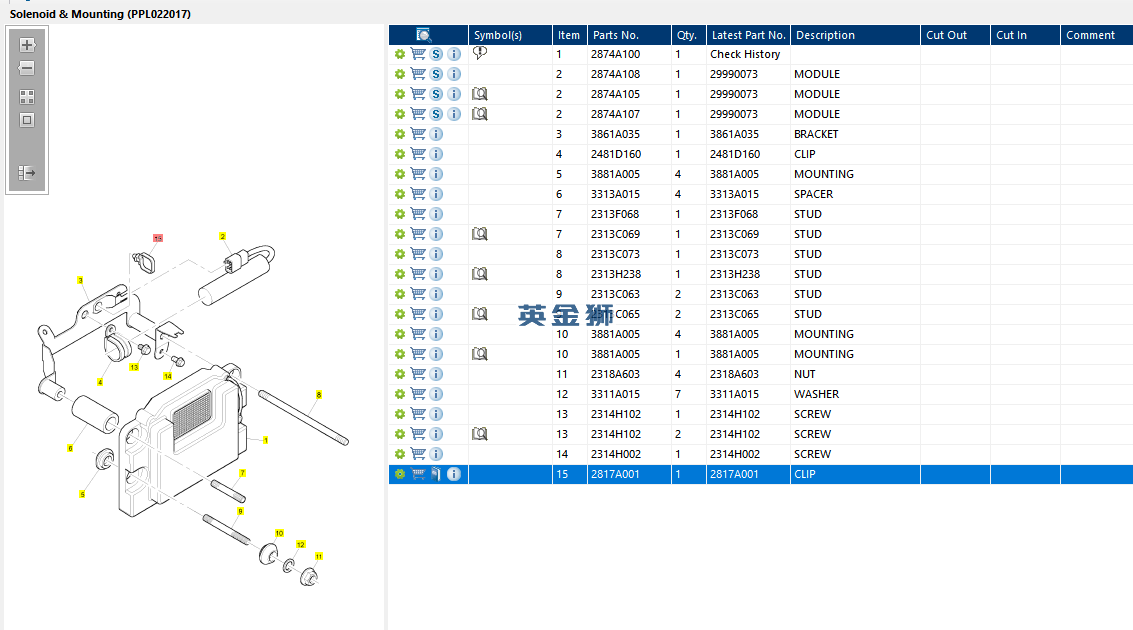Sort by the Item column header
The width and height of the screenshot is (1133, 630).
click(569, 35)
